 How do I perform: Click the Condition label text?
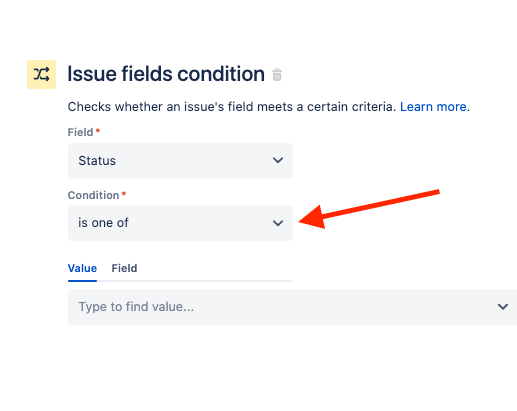click(93, 195)
